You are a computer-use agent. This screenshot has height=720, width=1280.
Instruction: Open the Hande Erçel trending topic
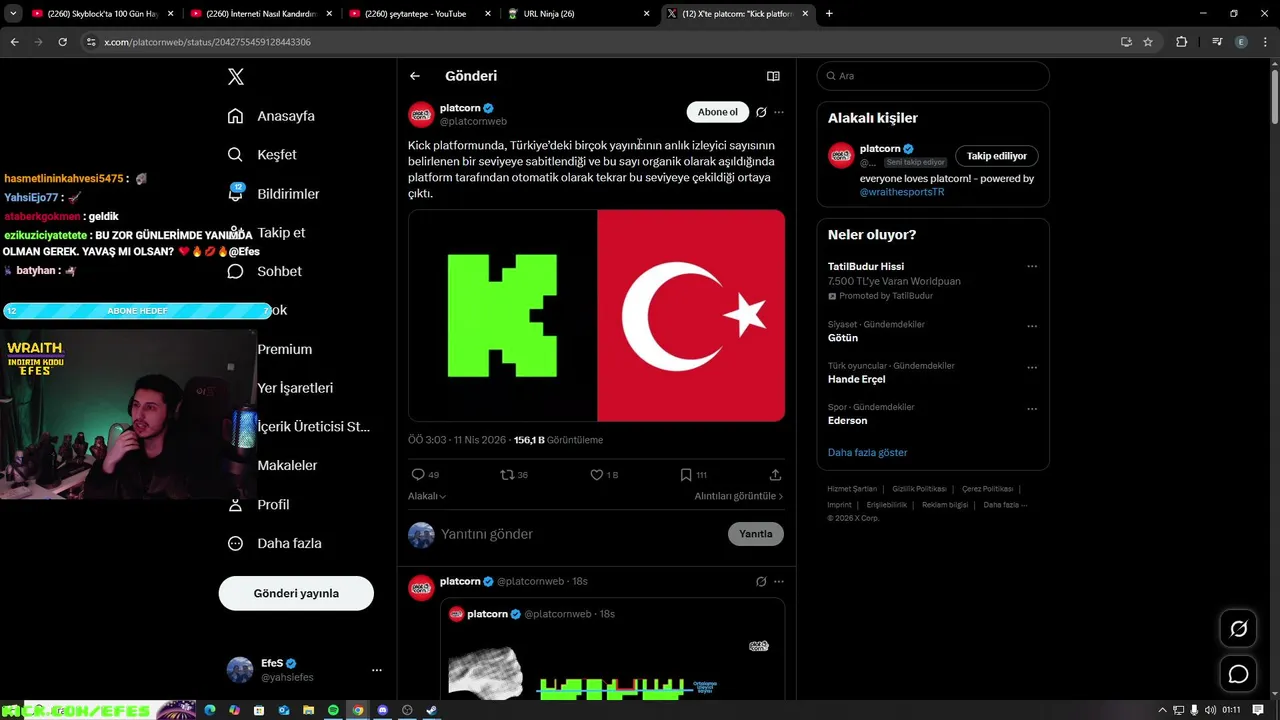coord(856,379)
